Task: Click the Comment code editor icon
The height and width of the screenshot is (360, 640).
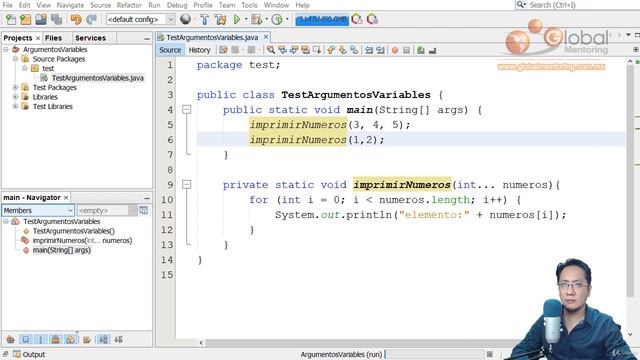Action: point(421,50)
